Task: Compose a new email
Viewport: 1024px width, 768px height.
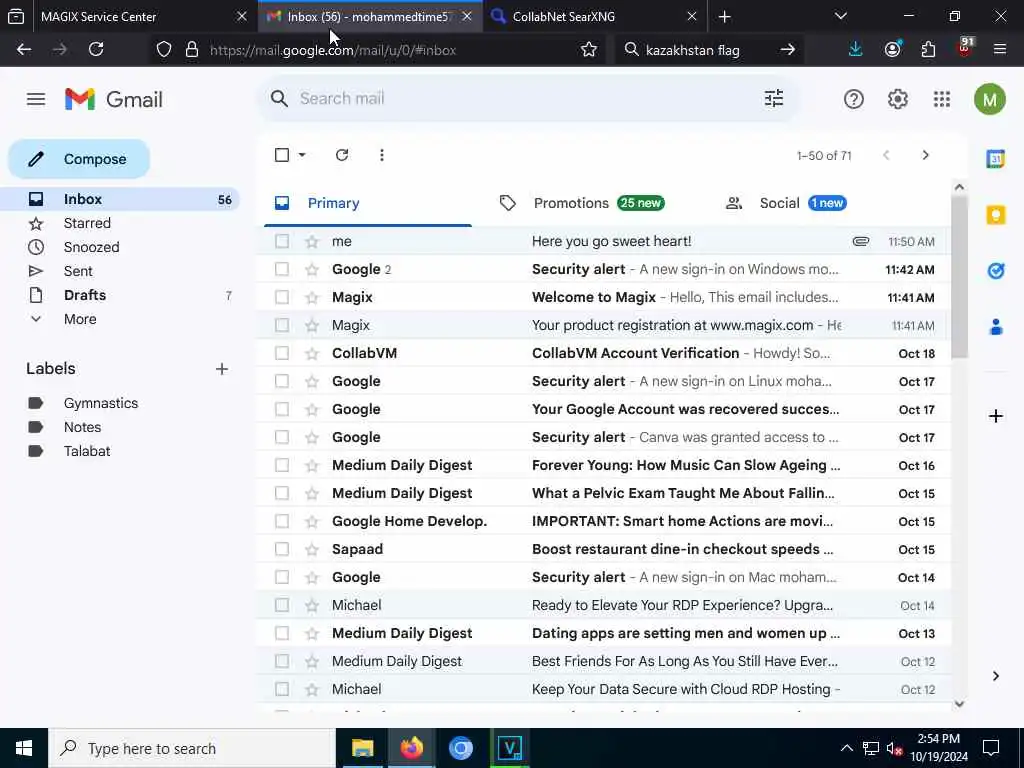Action: [x=79, y=159]
